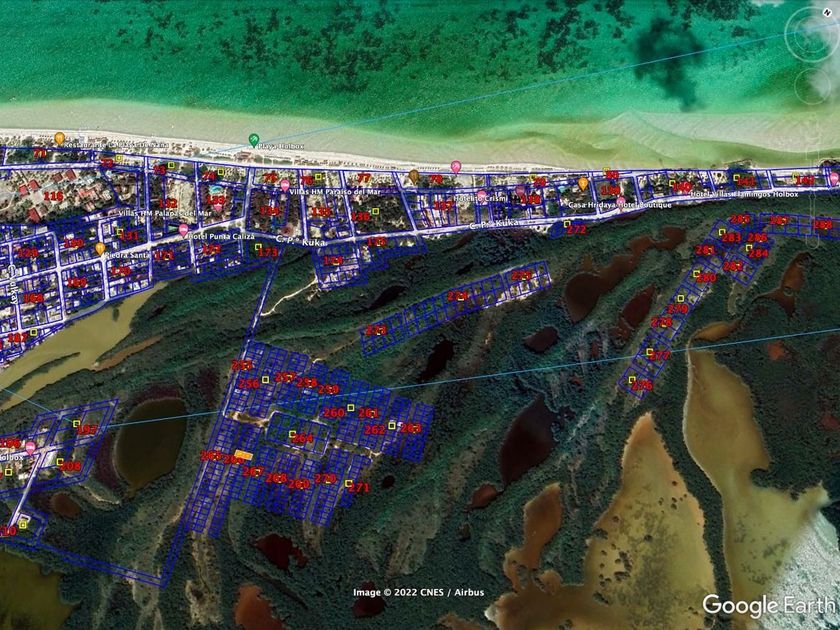
Task: Click the brown pin beside block 78
Action: tap(414, 176)
